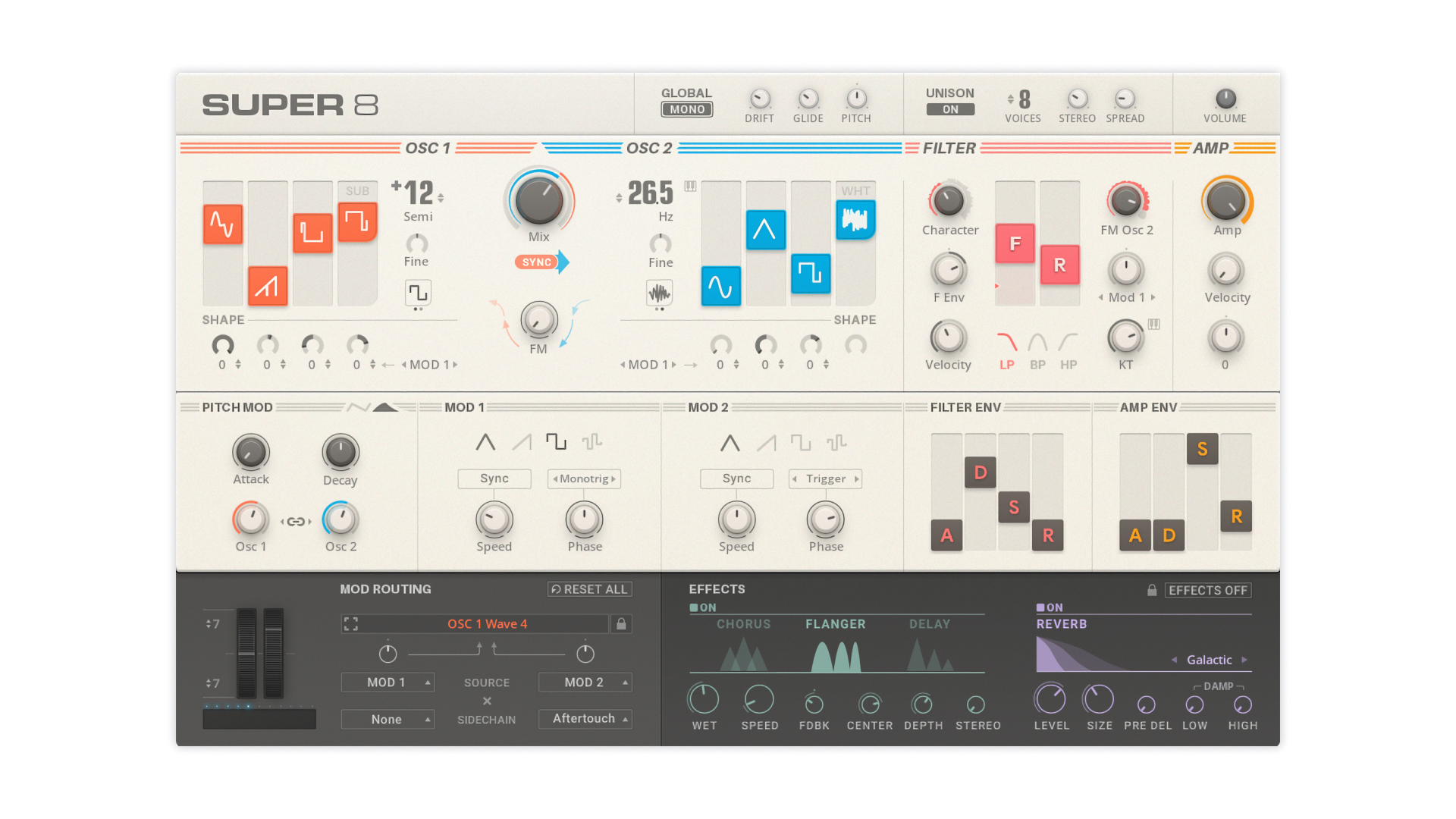The image size is (1456, 819).
Task: Choose triangle waveform for MOD 1 LFO
Action: [485, 441]
